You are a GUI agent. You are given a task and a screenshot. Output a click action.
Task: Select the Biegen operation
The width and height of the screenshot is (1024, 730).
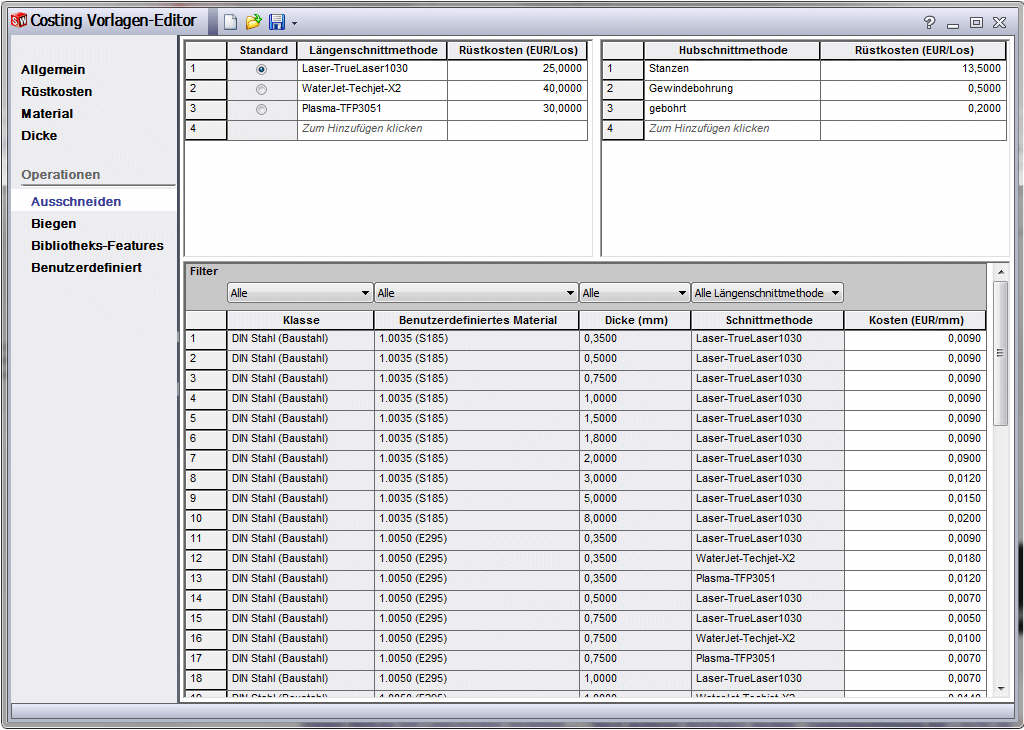coord(54,224)
